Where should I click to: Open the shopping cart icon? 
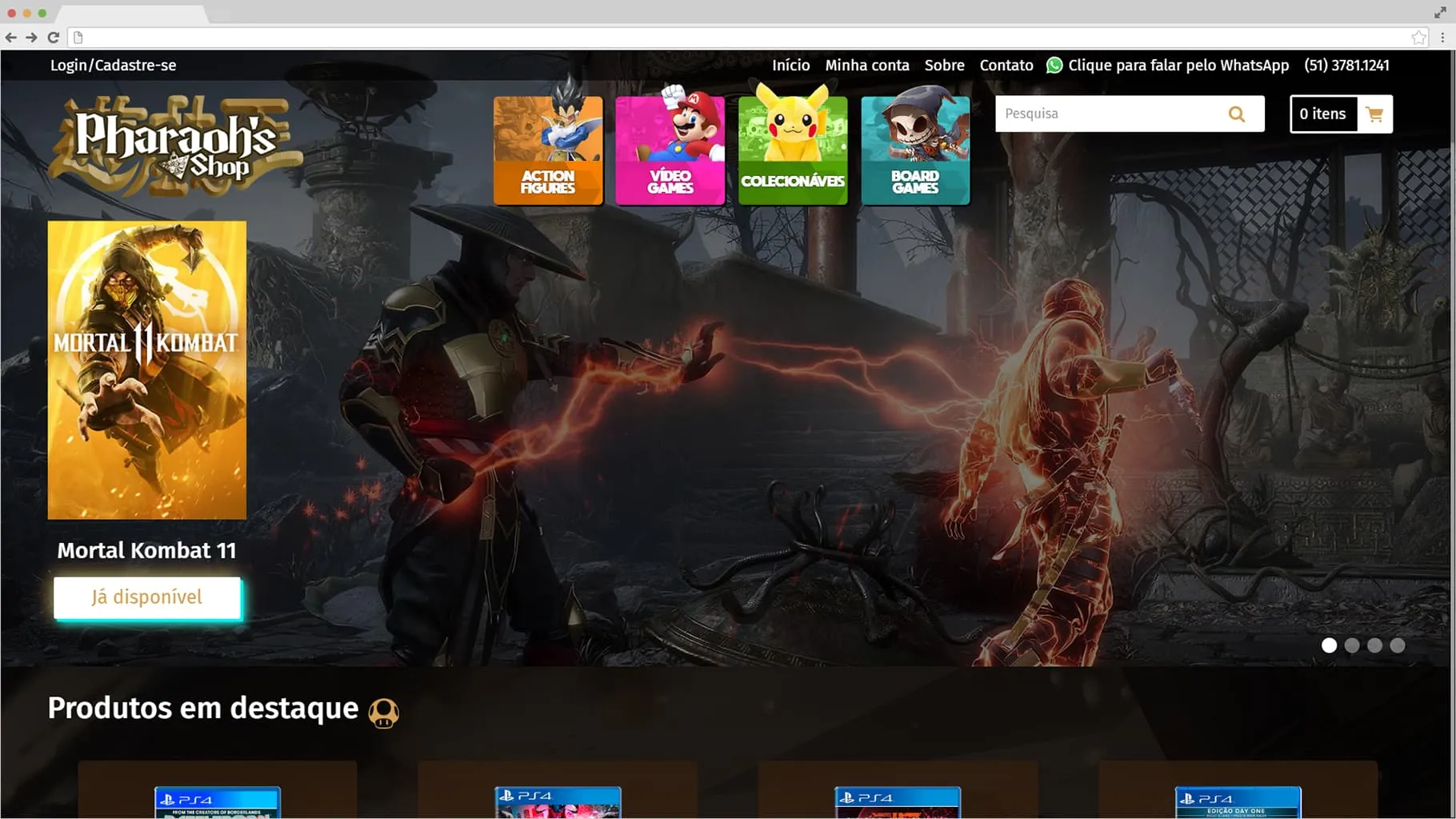(x=1375, y=114)
